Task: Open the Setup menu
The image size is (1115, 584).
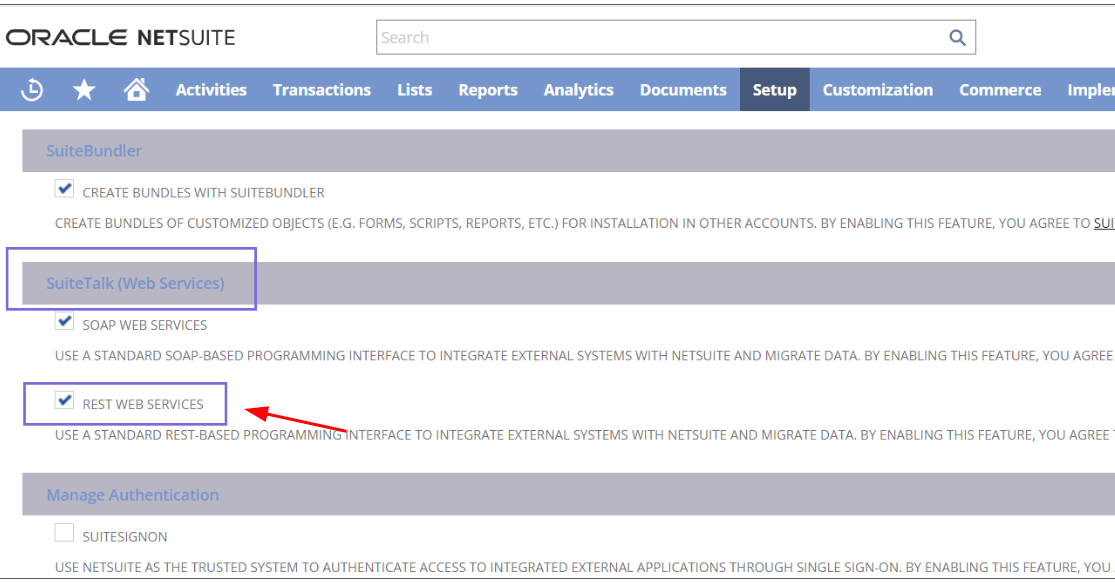Action: point(774,90)
